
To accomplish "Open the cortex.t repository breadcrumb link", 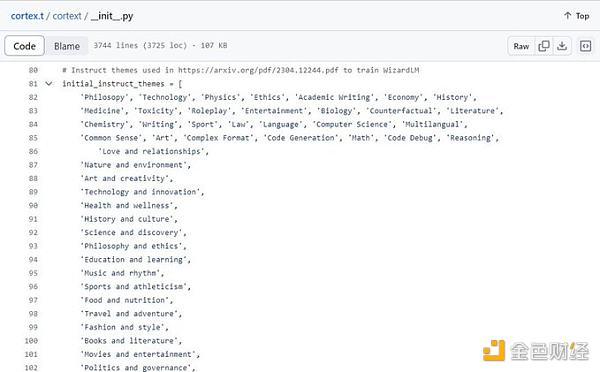I will pyautogui.click(x=27, y=16).
